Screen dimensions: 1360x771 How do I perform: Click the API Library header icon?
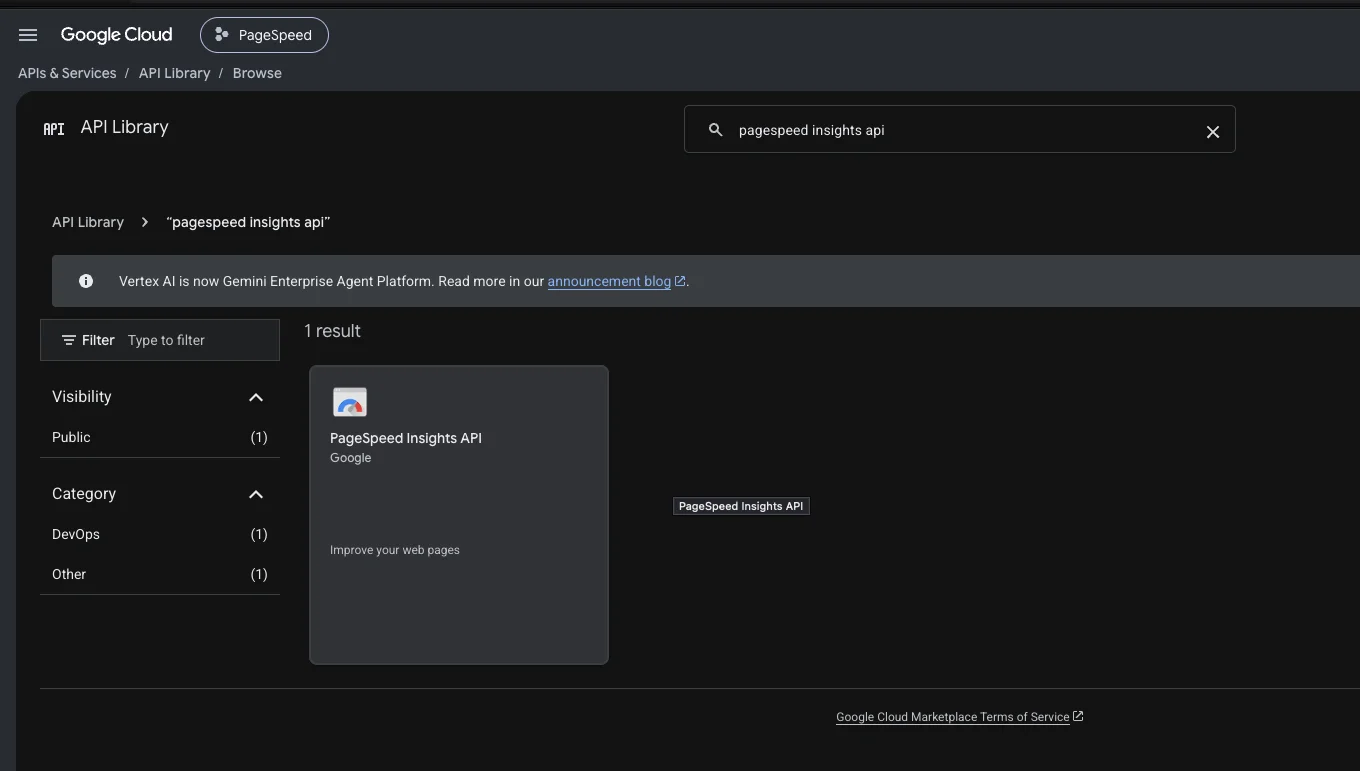pyautogui.click(x=54, y=128)
